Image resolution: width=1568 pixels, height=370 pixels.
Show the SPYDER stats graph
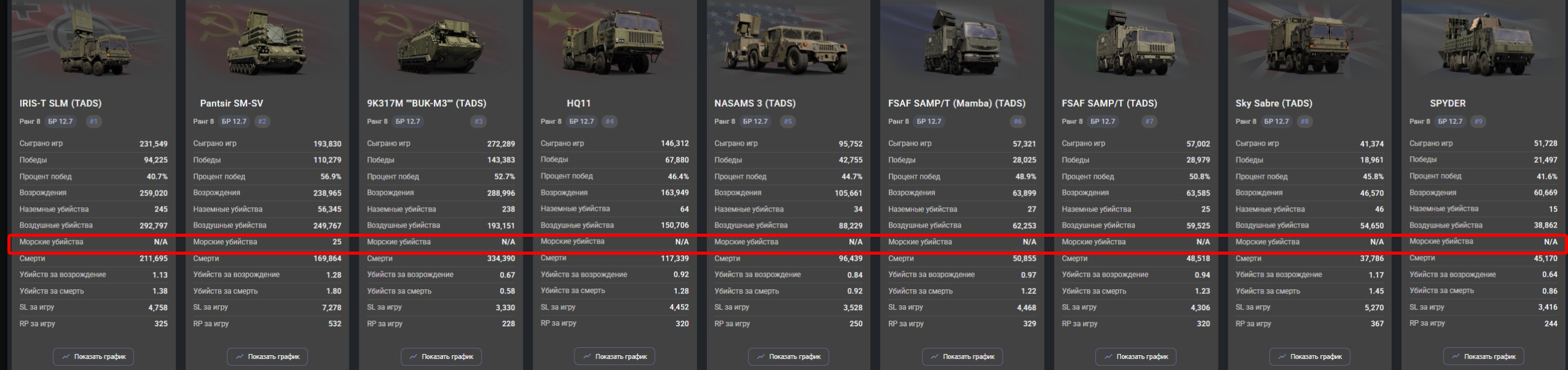(x=1483, y=356)
